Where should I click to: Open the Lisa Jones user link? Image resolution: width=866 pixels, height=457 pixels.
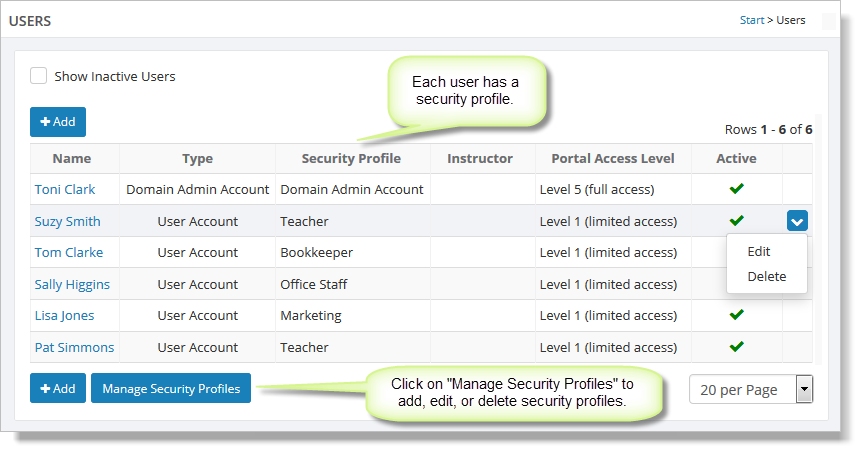66,316
